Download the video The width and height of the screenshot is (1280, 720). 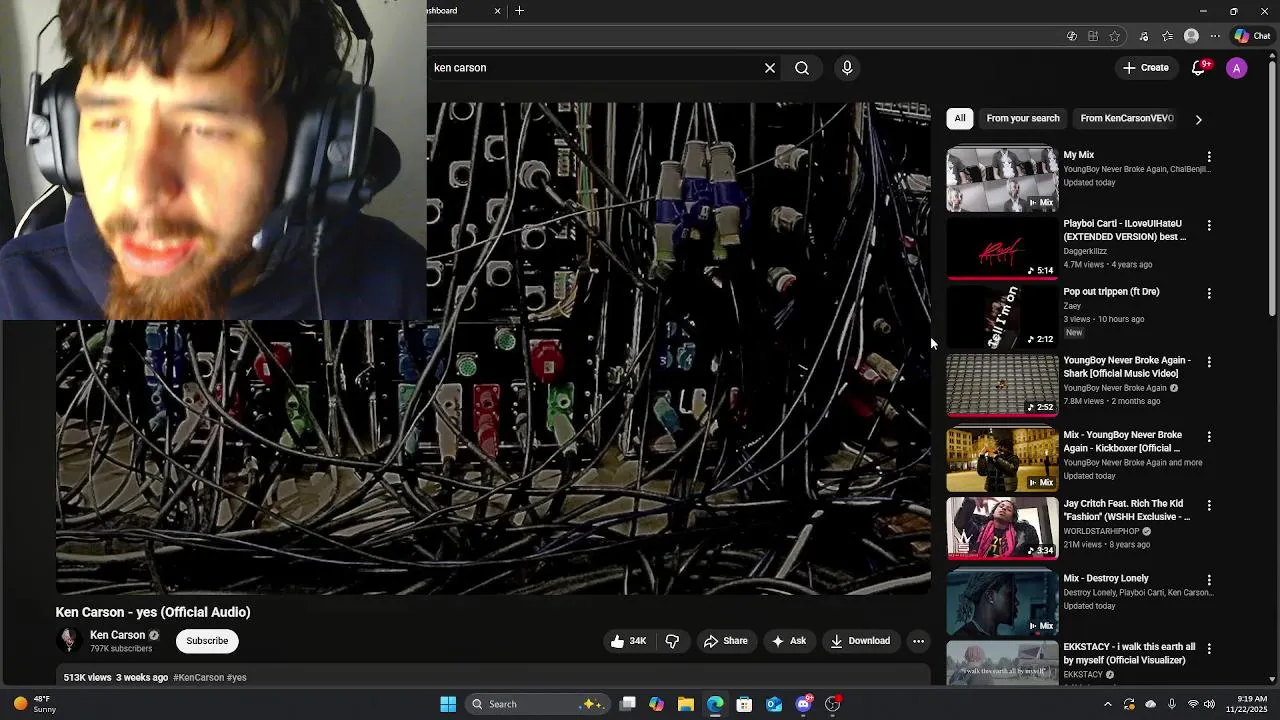coord(860,641)
